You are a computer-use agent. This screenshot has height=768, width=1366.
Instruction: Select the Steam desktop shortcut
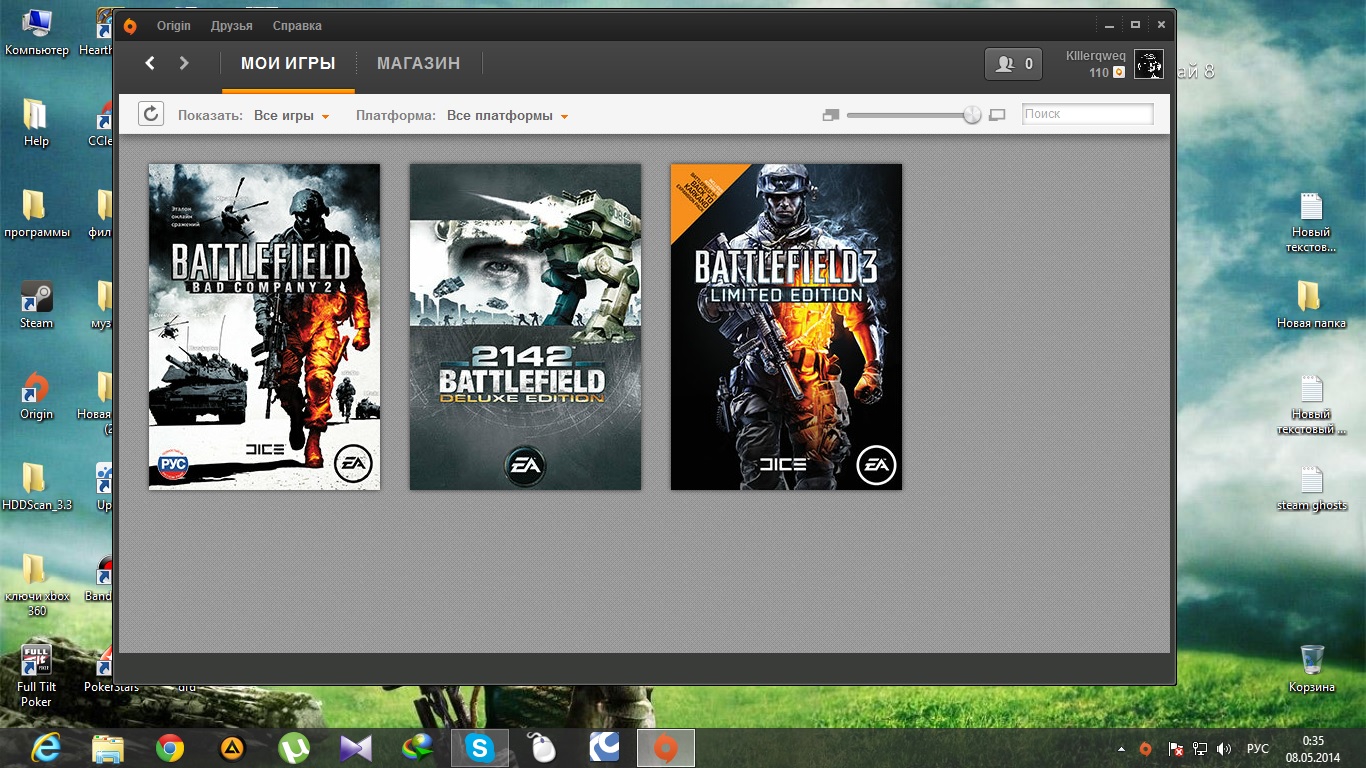pyautogui.click(x=37, y=305)
